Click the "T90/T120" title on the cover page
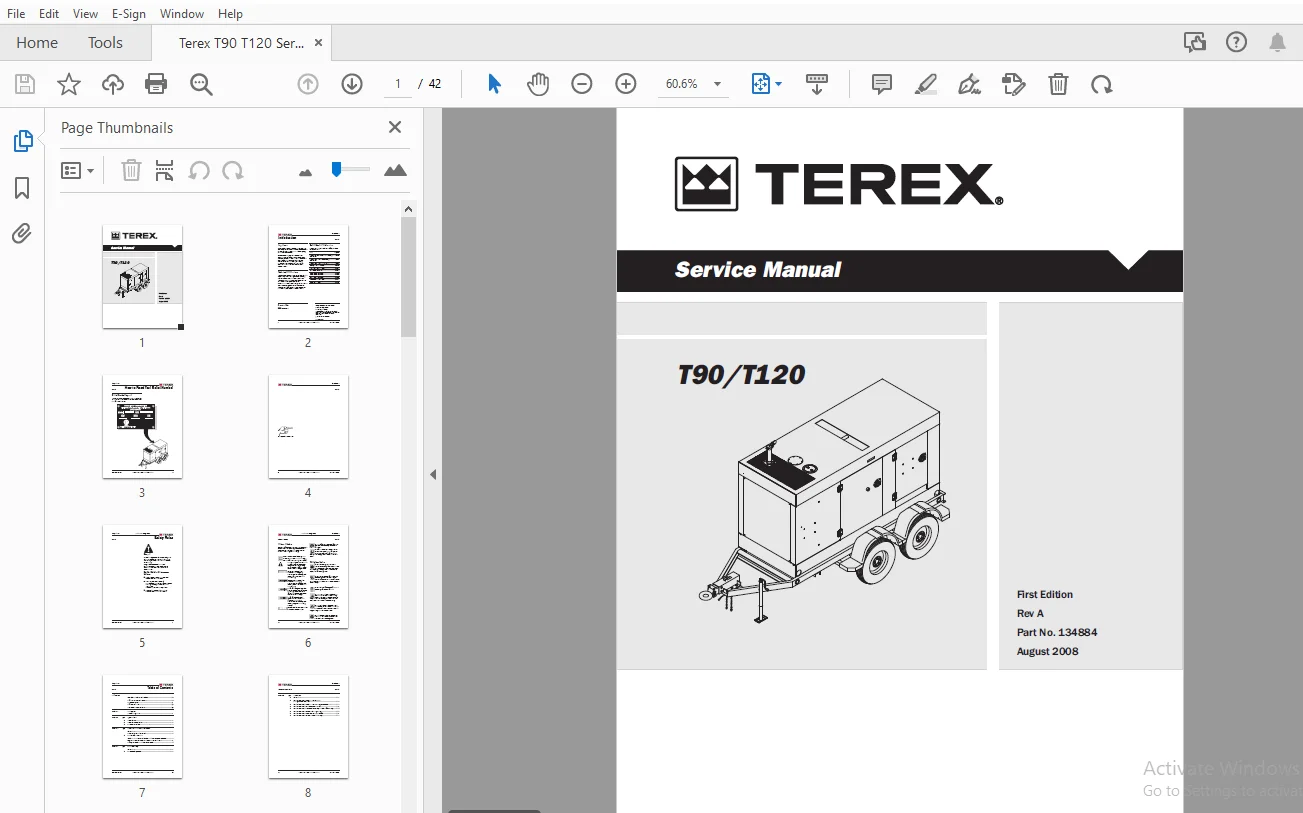The height and width of the screenshot is (813, 1303). pyautogui.click(x=741, y=375)
